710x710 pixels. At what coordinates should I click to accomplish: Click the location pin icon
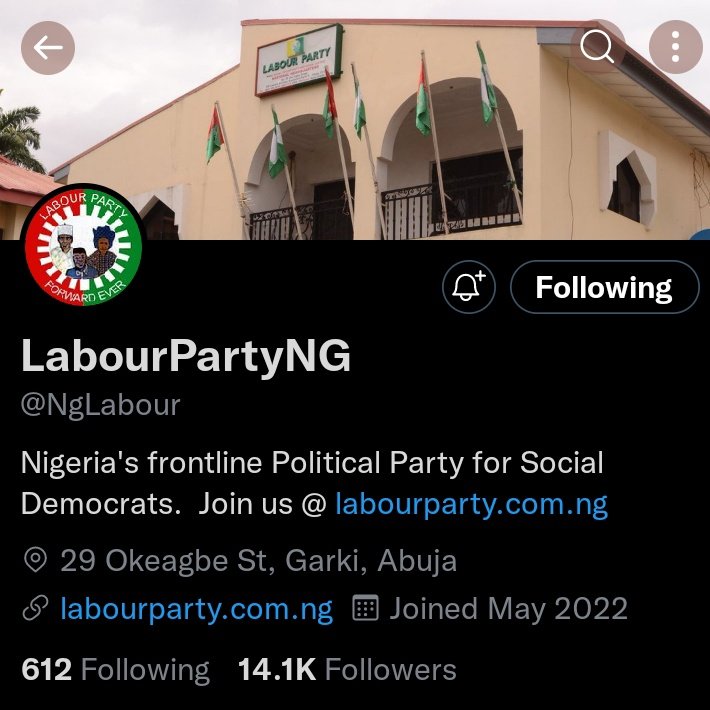click(x=35, y=561)
